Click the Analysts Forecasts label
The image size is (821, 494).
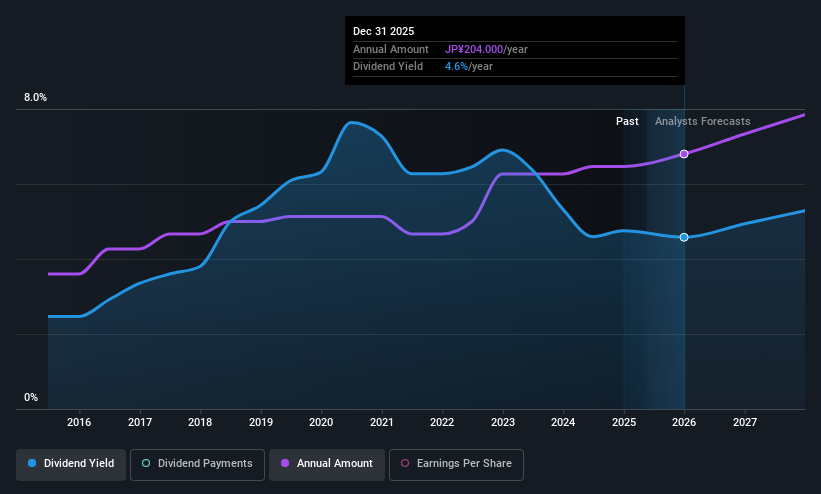(x=703, y=121)
